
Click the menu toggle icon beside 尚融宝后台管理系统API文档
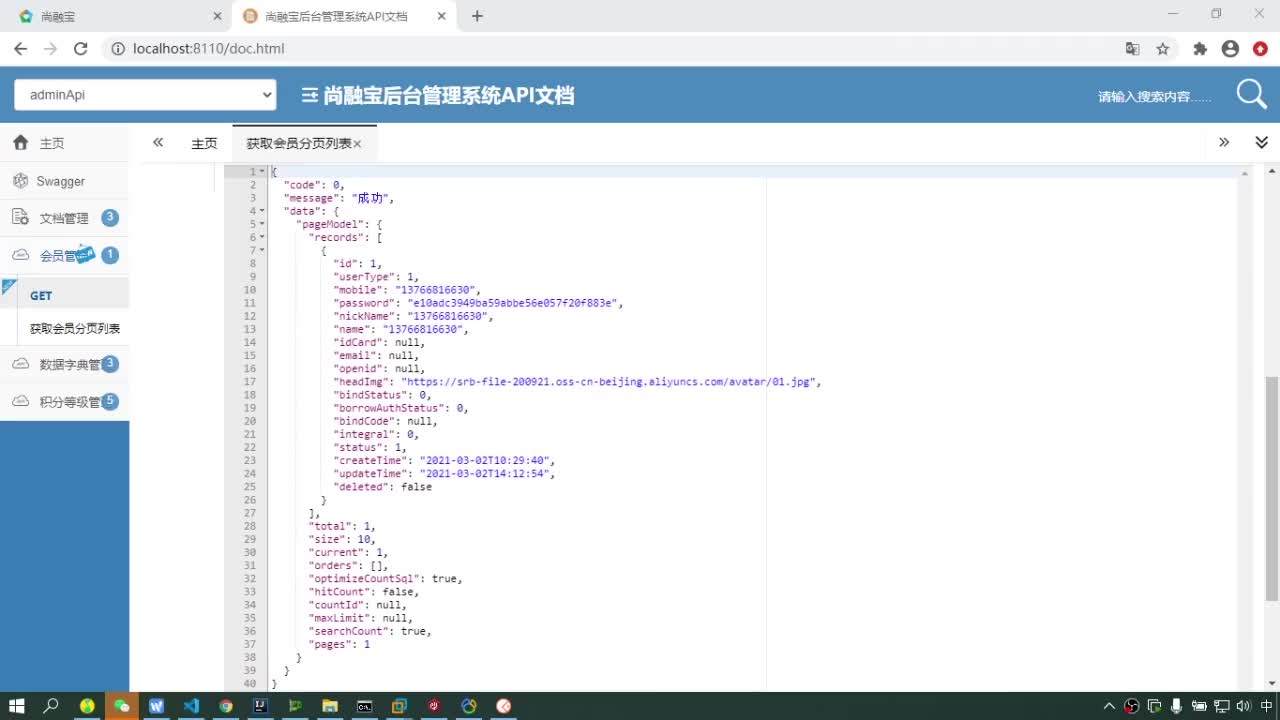(310, 96)
